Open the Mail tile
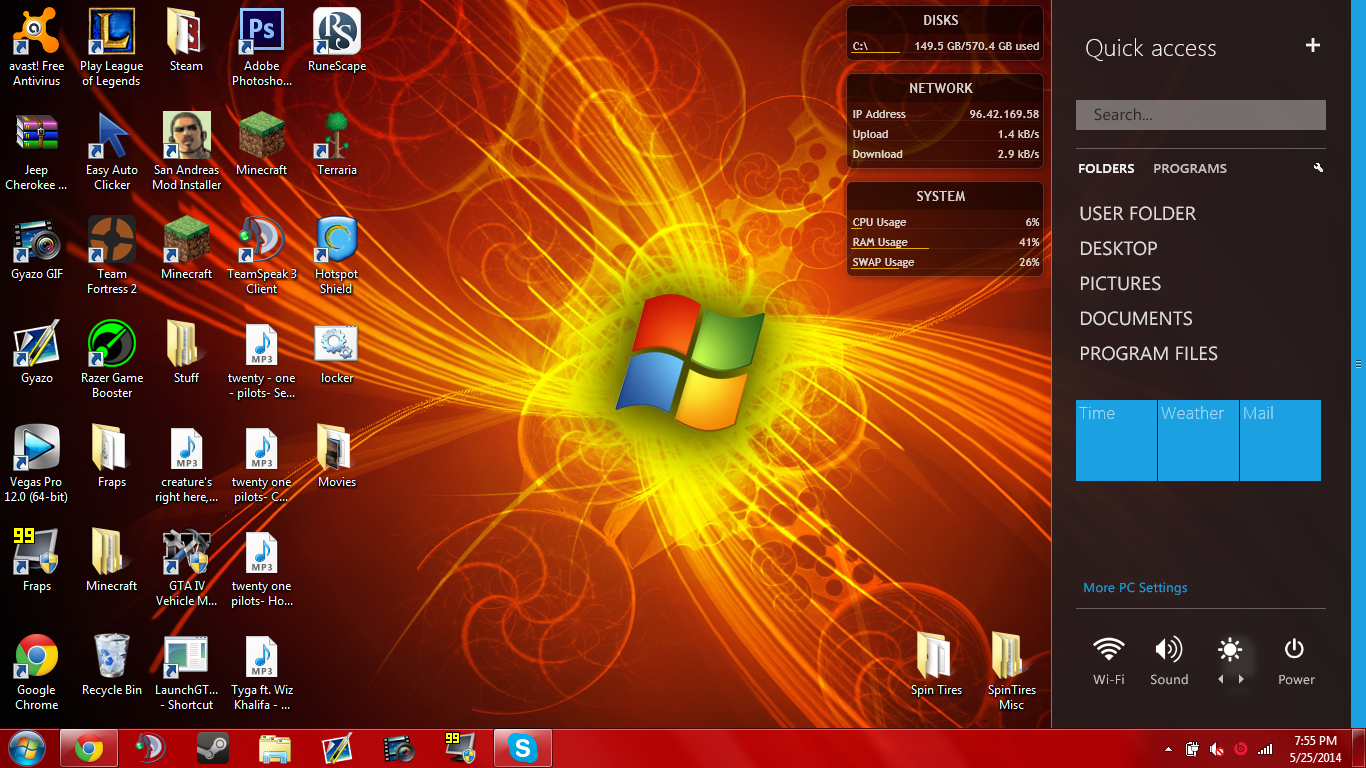This screenshot has width=1366, height=768. [x=1280, y=440]
